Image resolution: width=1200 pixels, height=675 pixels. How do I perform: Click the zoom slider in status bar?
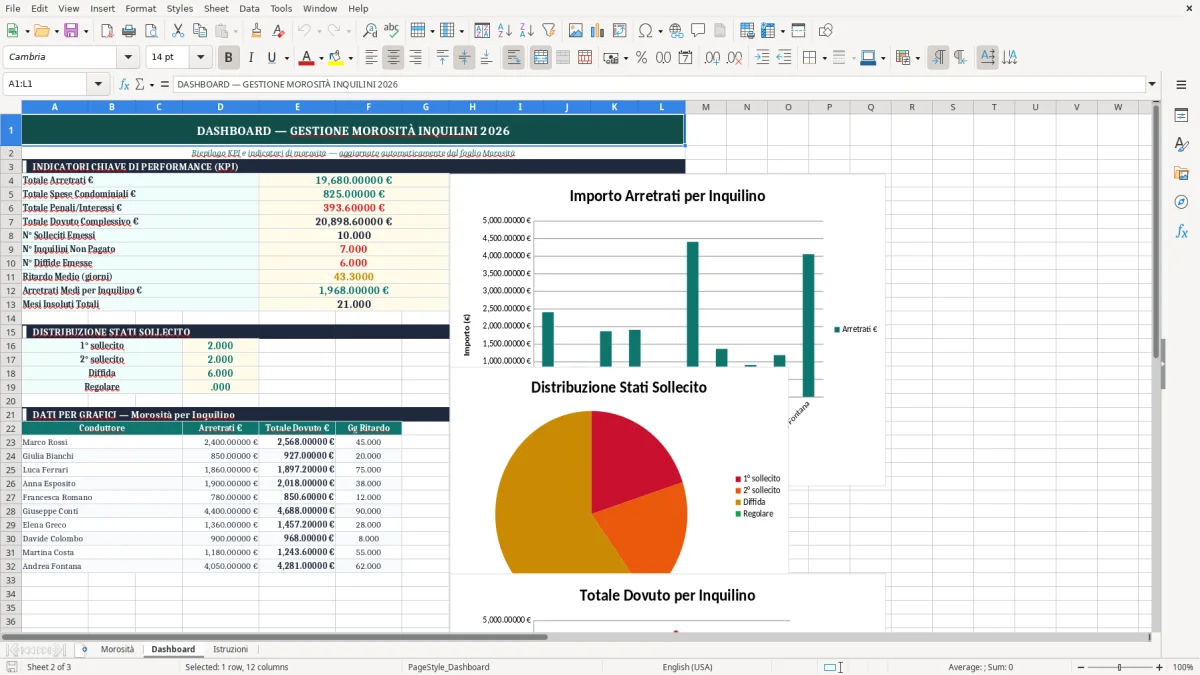click(x=1118, y=667)
